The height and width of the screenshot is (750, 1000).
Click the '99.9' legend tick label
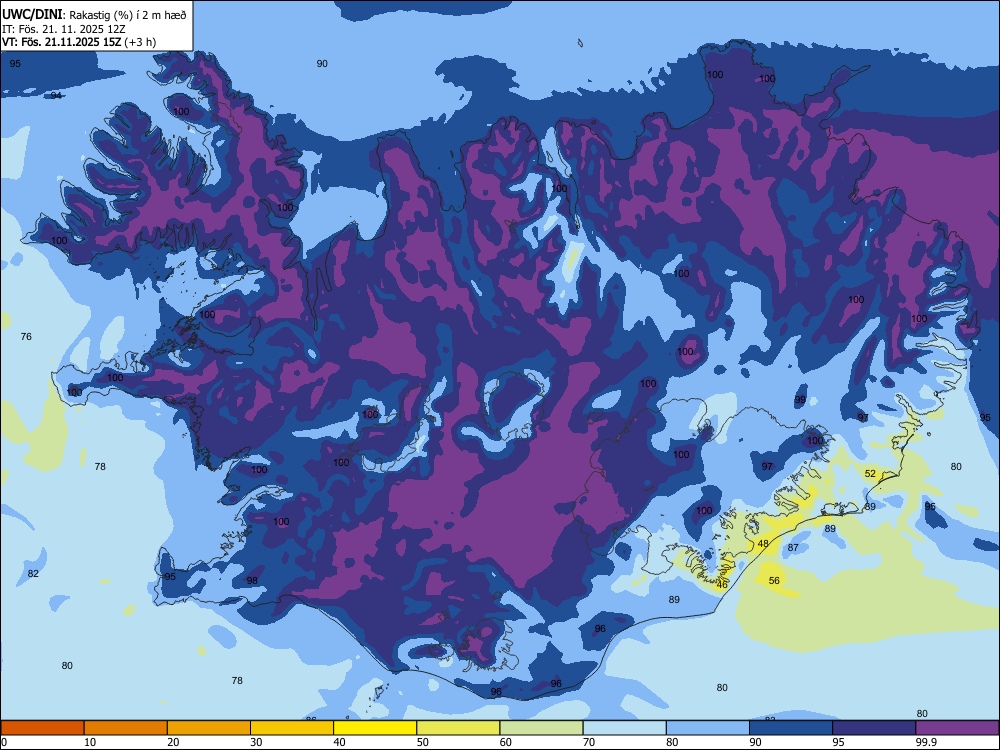tap(925, 742)
